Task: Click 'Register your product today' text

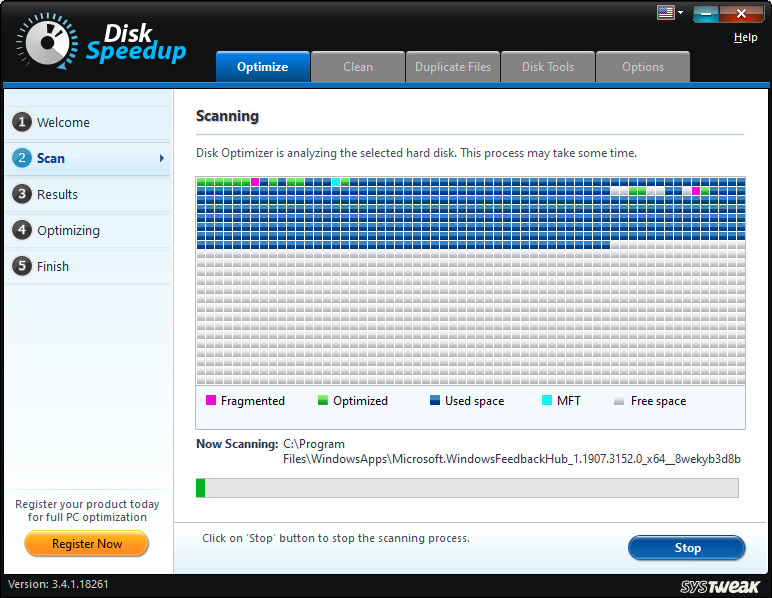Action: tap(87, 504)
